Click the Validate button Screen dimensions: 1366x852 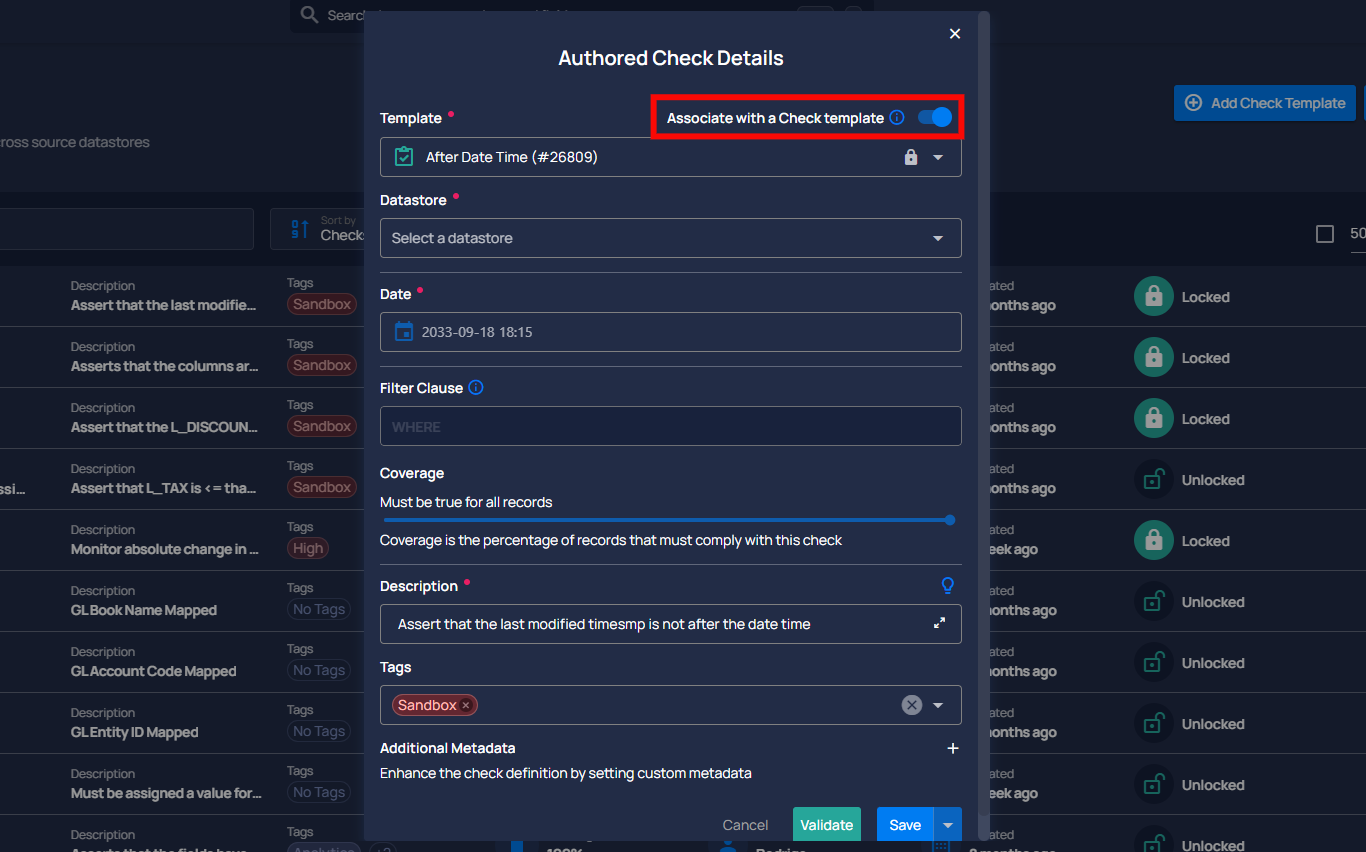click(x=827, y=825)
